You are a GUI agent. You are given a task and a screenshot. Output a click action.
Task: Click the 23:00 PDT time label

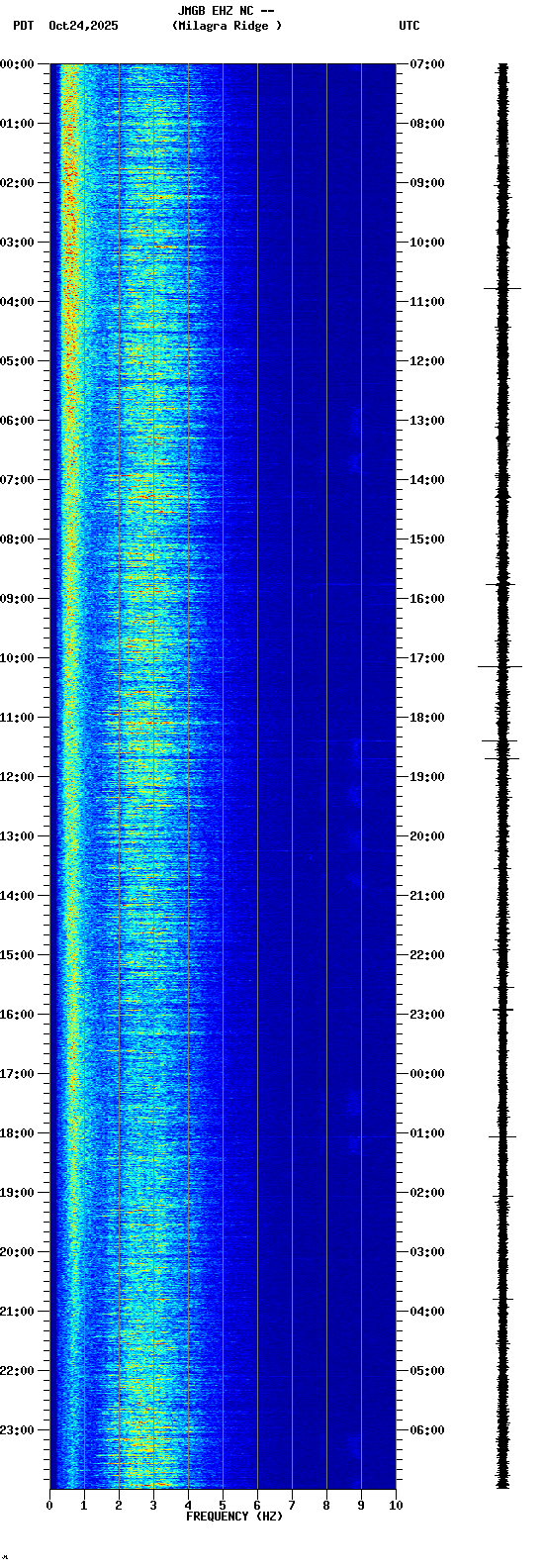click(17, 1430)
